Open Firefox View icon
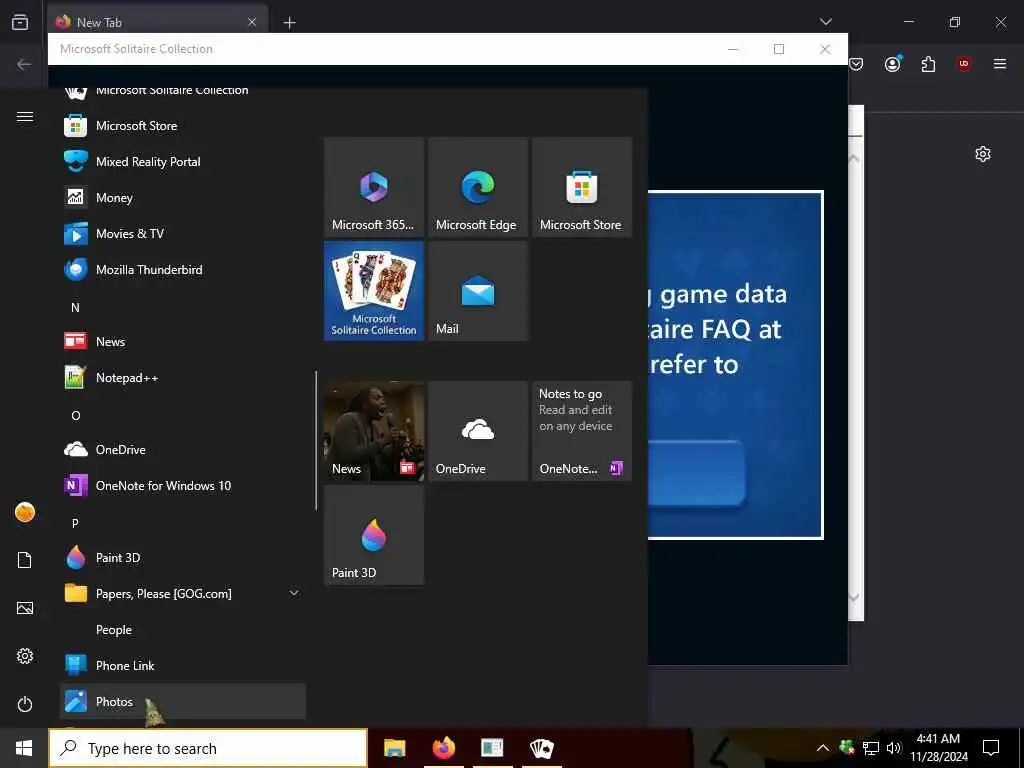 point(20,22)
